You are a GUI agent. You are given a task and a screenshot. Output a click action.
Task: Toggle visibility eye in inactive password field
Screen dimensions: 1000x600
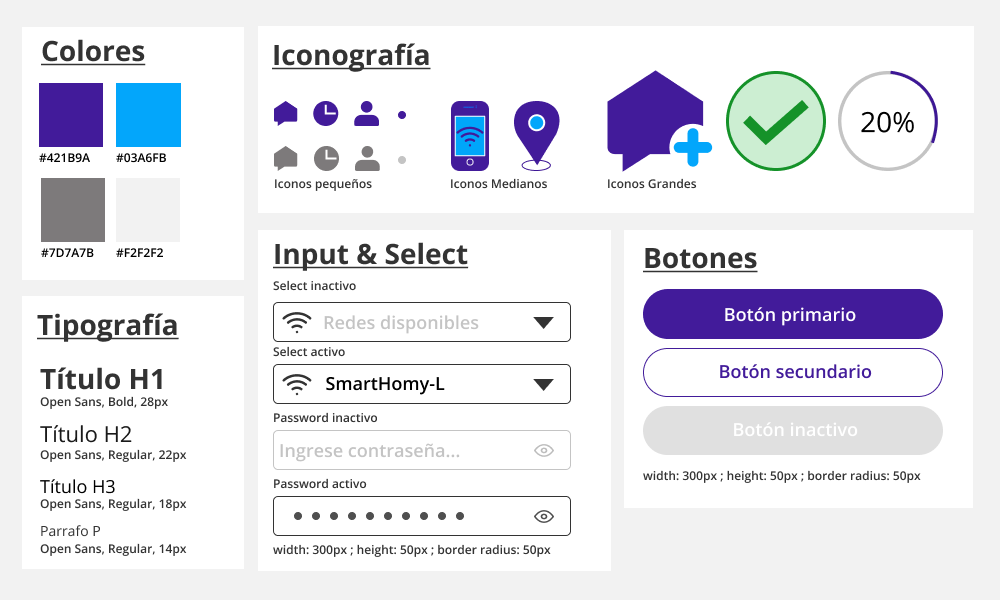coord(544,450)
